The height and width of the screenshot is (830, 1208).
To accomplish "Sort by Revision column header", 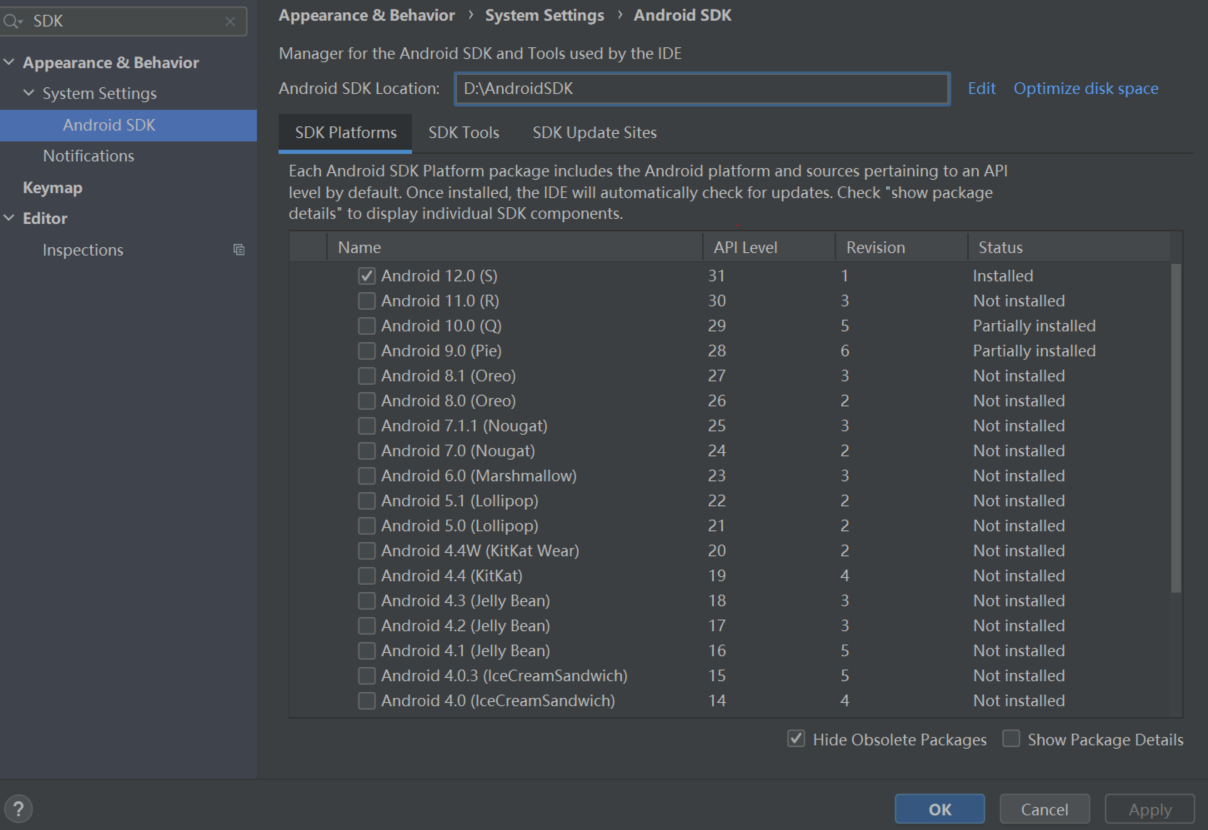I will (x=901, y=247).
